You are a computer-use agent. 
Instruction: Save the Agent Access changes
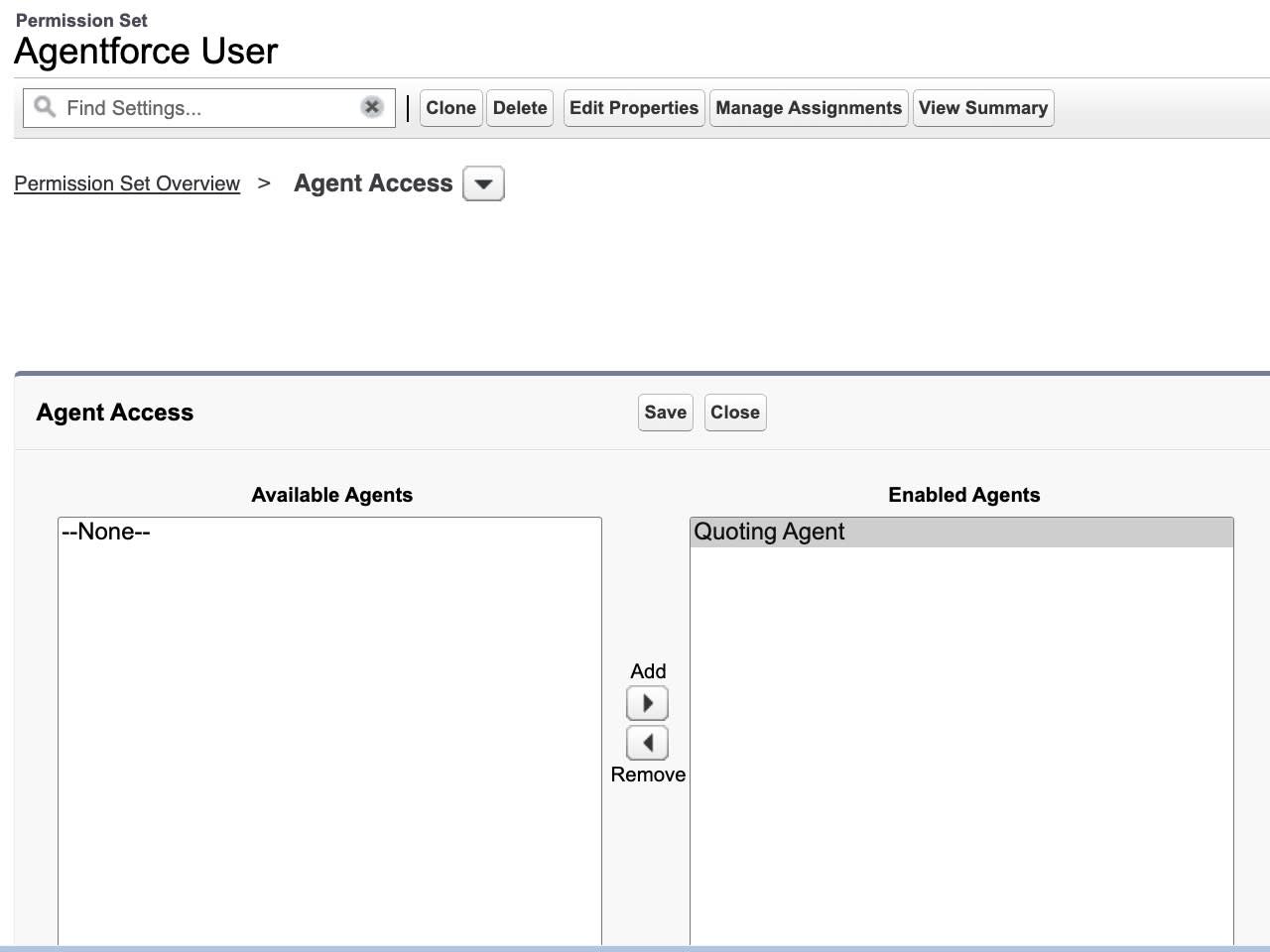point(665,412)
